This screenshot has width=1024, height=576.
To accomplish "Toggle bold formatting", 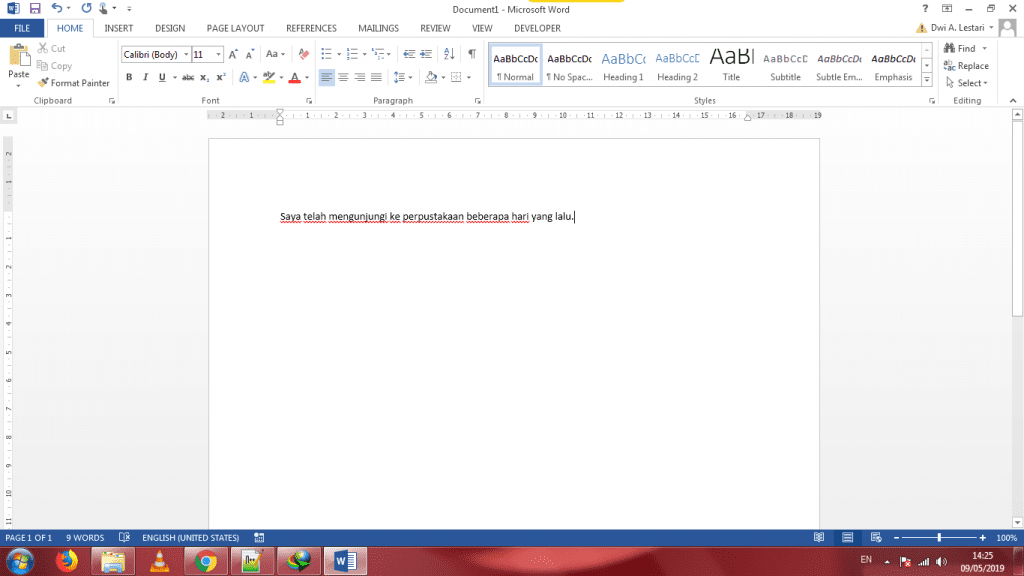I will (129, 77).
